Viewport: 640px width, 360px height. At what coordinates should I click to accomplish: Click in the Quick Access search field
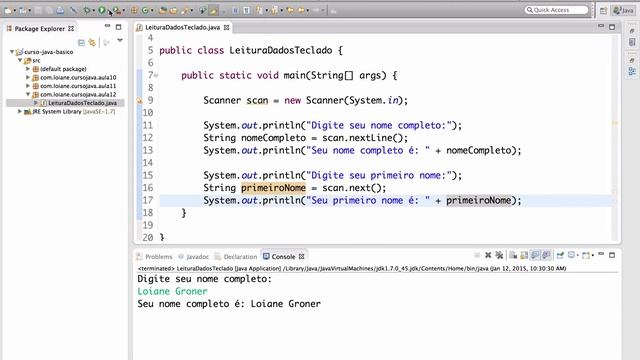[557, 10]
